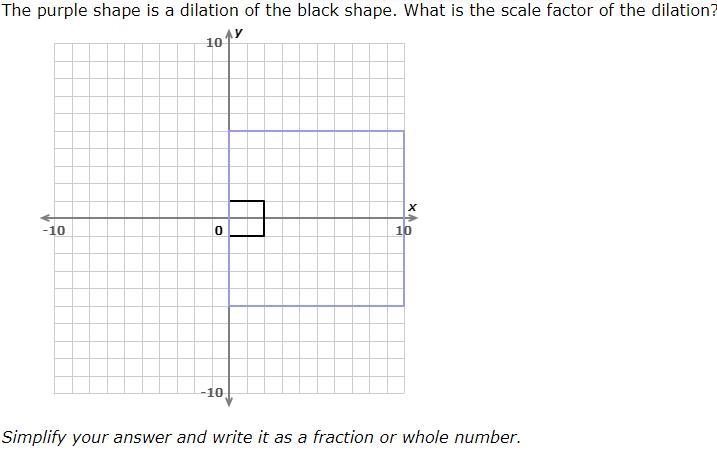717x460 pixels.
Task: Click the 0 origin label
Action: [x=219, y=230]
